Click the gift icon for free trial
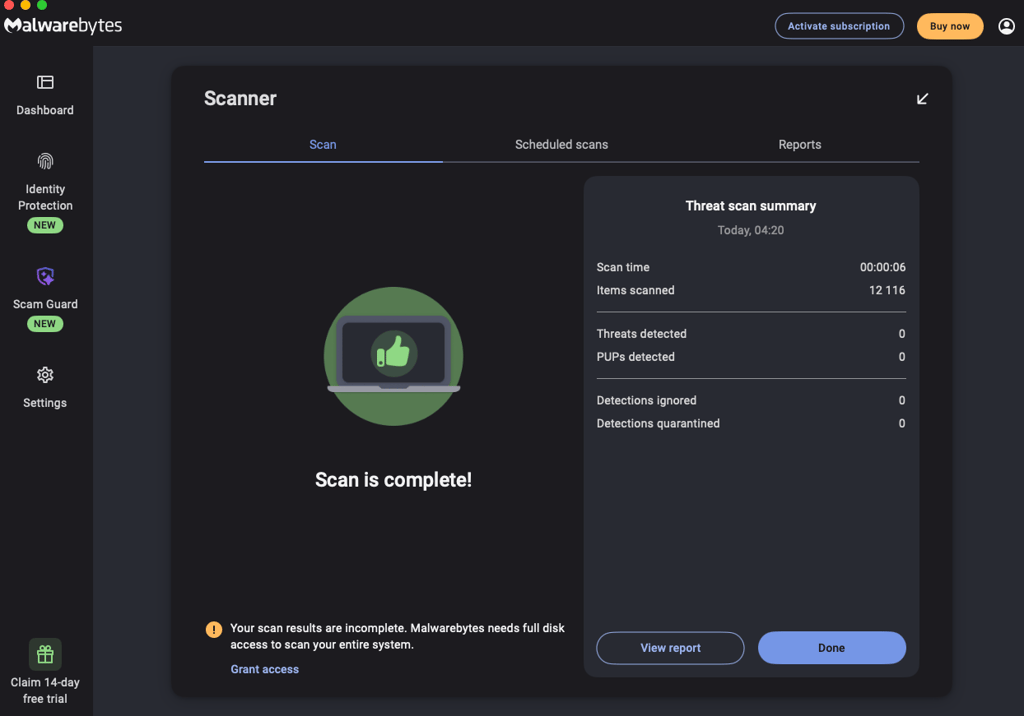Image resolution: width=1024 pixels, height=716 pixels. (45, 654)
